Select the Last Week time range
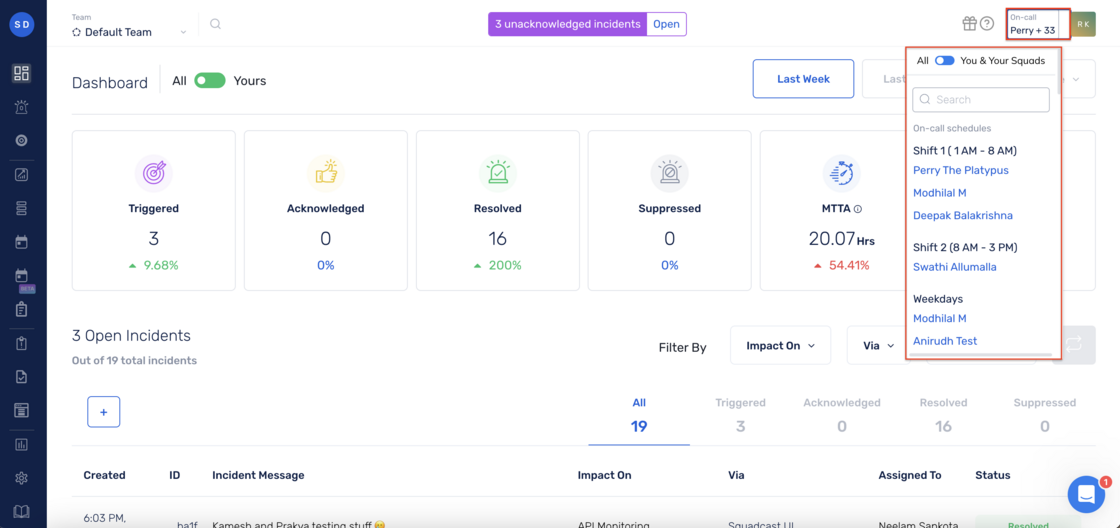The width and height of the screenshot is (1120, 528). [804, 79]
